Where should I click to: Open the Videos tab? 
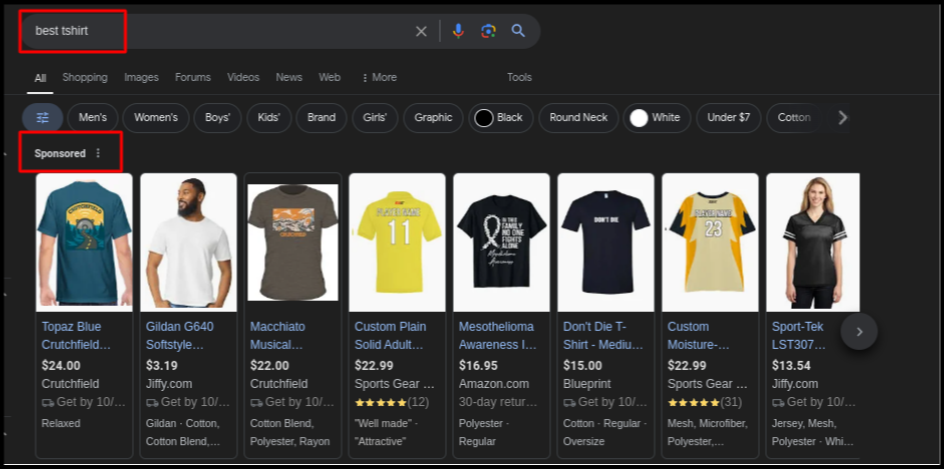[243, 77]
